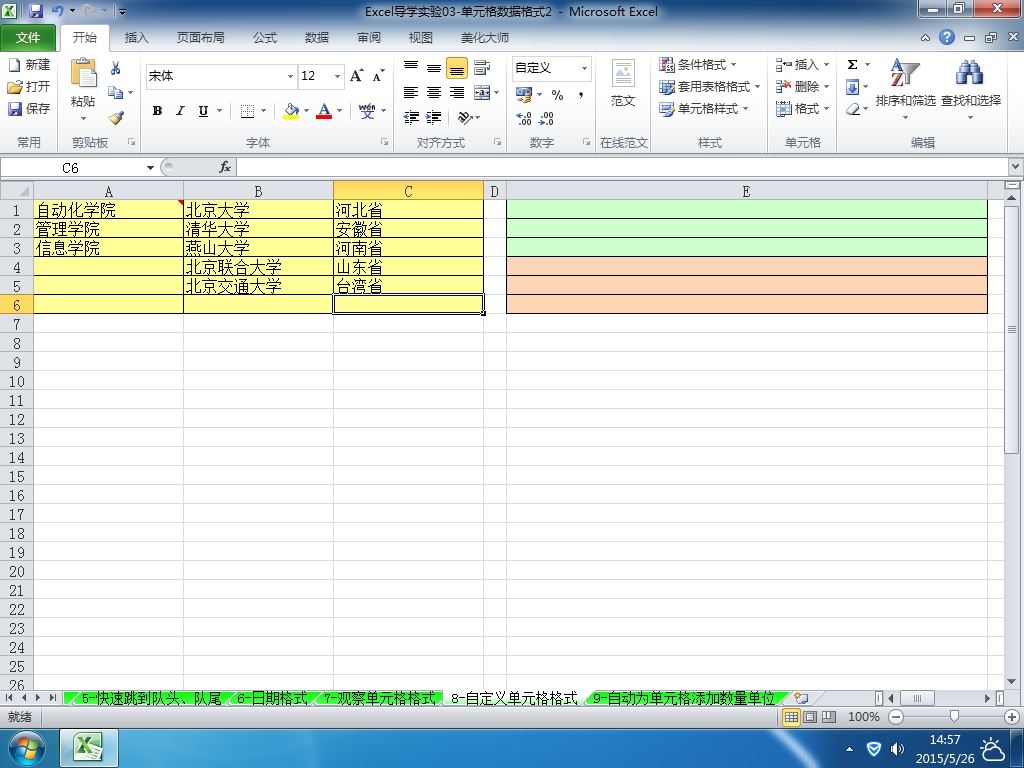Screen dimensions: 1024x768
Task: Click zoom in plus button
Action: click(x=1012, y=716)
